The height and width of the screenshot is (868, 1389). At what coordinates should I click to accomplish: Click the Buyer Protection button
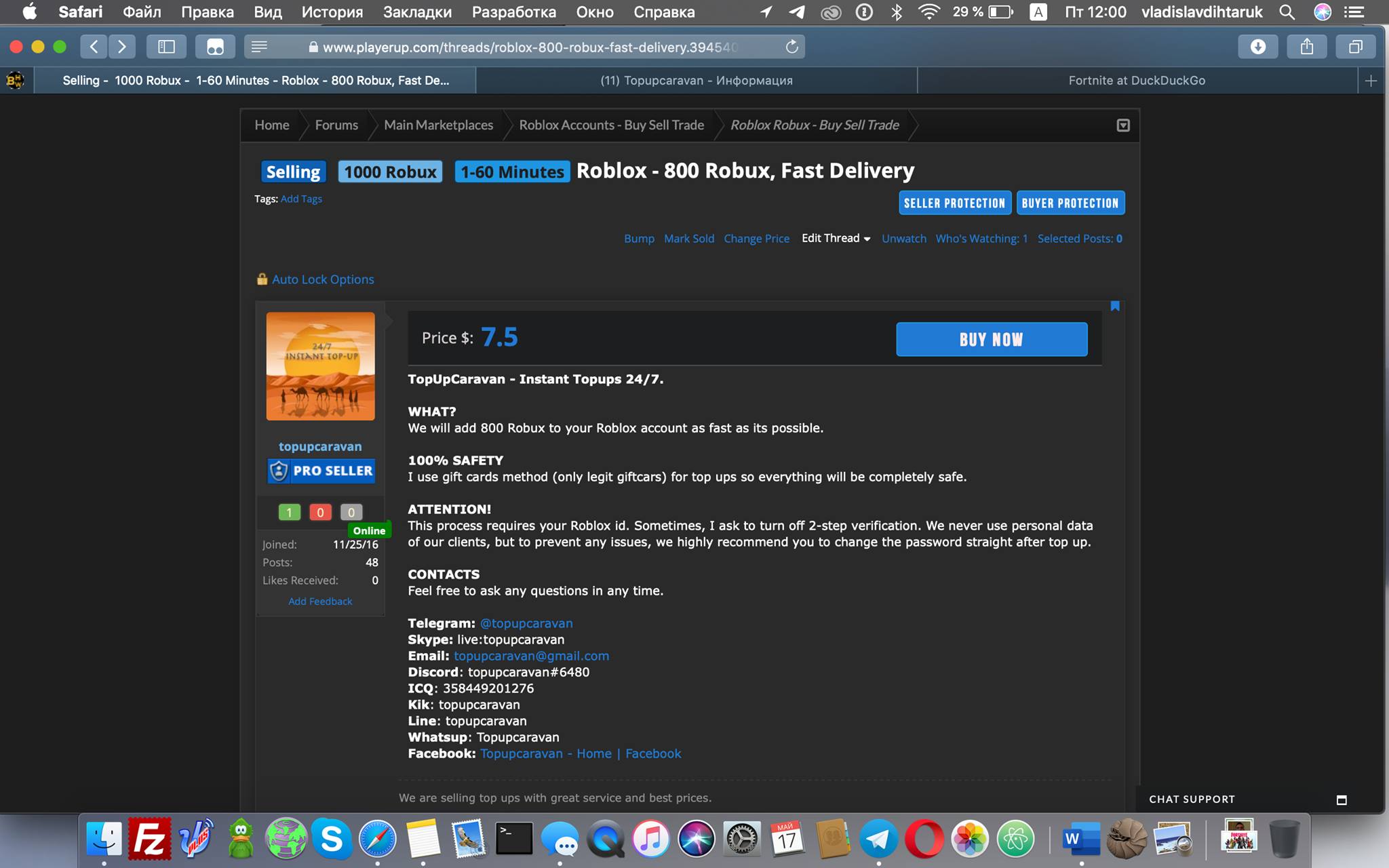1070,203
